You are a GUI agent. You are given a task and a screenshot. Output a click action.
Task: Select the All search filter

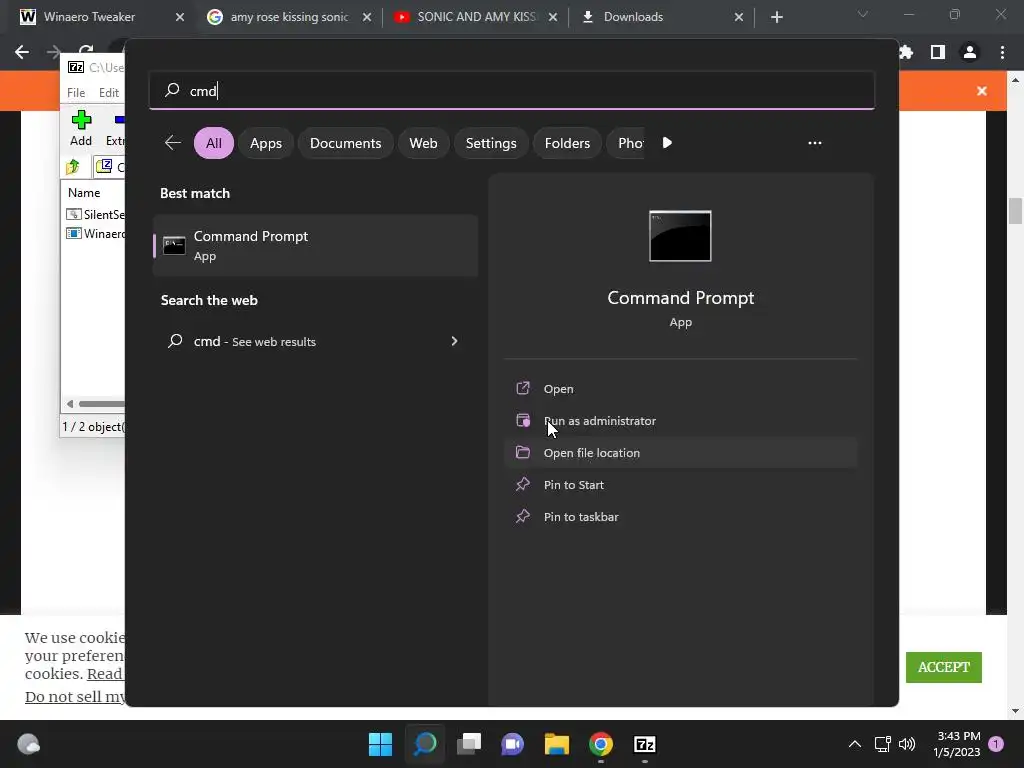[214, 143]
